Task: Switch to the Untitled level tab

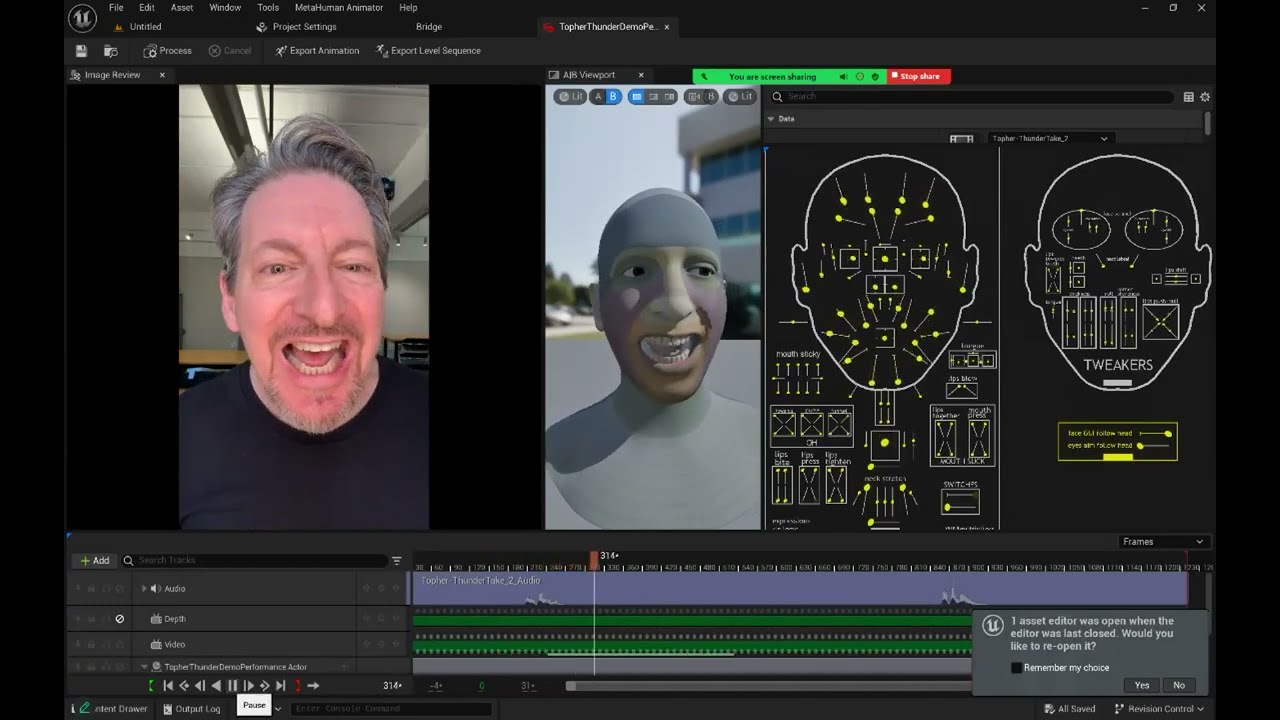Action: click(138, 27)
